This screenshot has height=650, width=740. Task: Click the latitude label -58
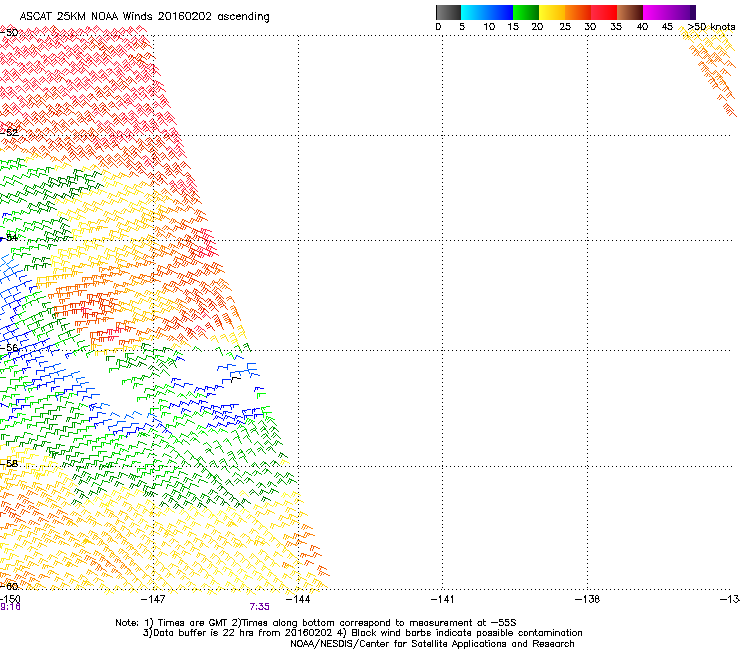(9, 464)
